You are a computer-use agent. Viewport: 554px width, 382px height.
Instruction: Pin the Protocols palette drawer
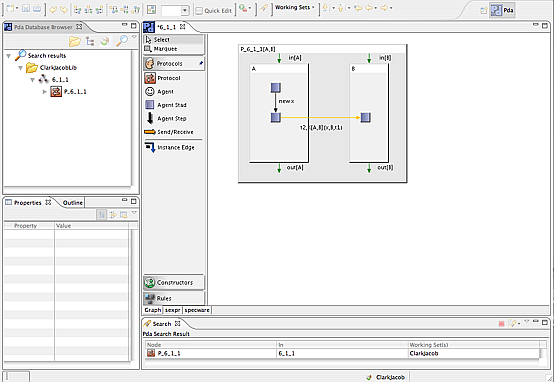click(201, 64)
